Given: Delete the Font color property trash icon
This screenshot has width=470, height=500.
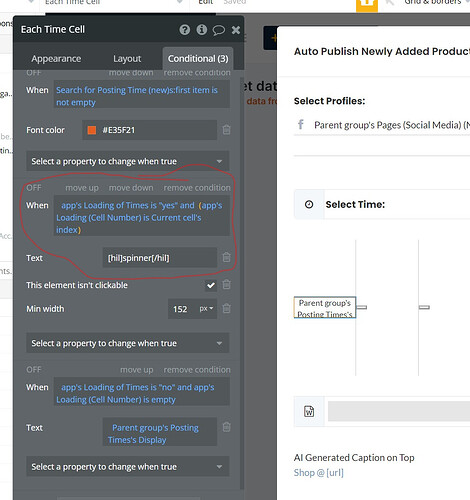Looking at the screenshot, I should tap(226, 130).
